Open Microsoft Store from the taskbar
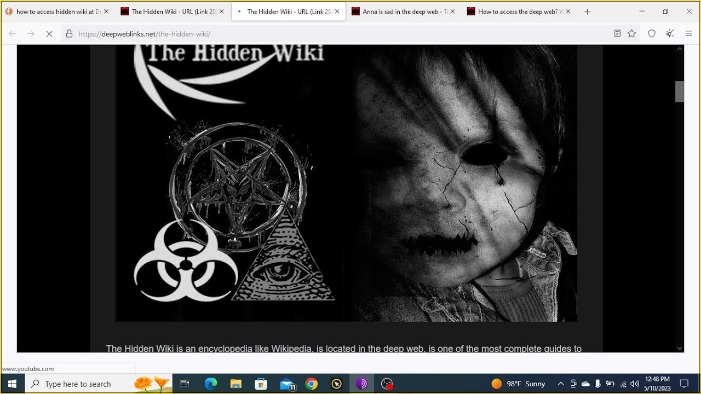The width and height of the screenshot is (701, 394). [x=261, y=384]
